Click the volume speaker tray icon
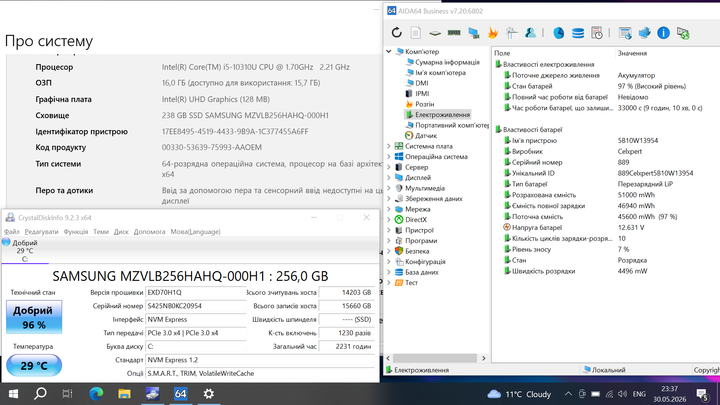The image size is (720, 405). tap(623, 394)
